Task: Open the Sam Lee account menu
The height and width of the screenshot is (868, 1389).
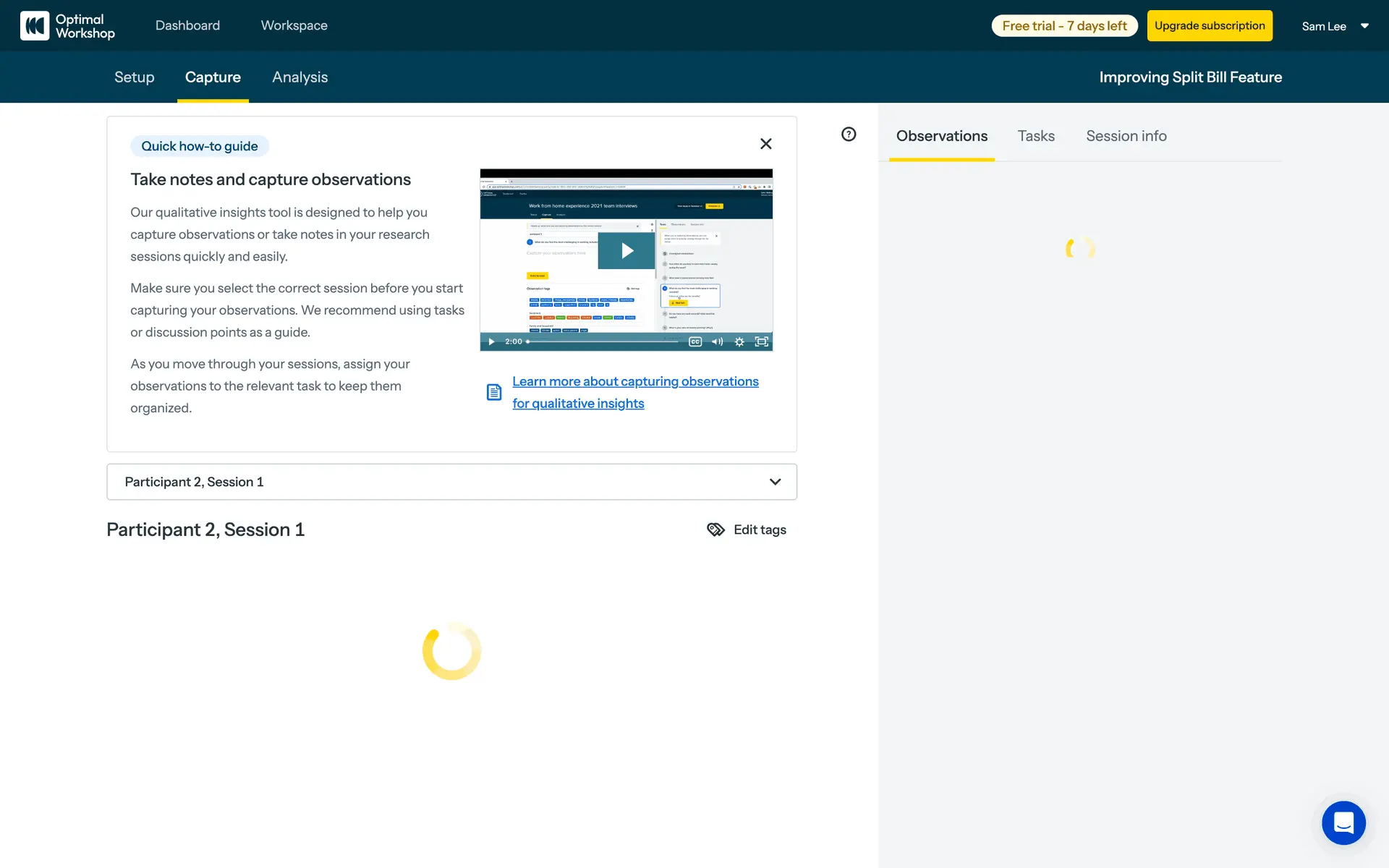Action: click(1335, 26)
